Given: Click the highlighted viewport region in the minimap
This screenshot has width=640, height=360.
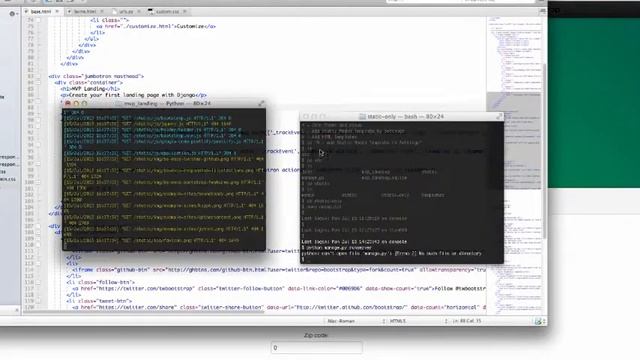Looking at the screenshot, I should click(x=514, y=141).
